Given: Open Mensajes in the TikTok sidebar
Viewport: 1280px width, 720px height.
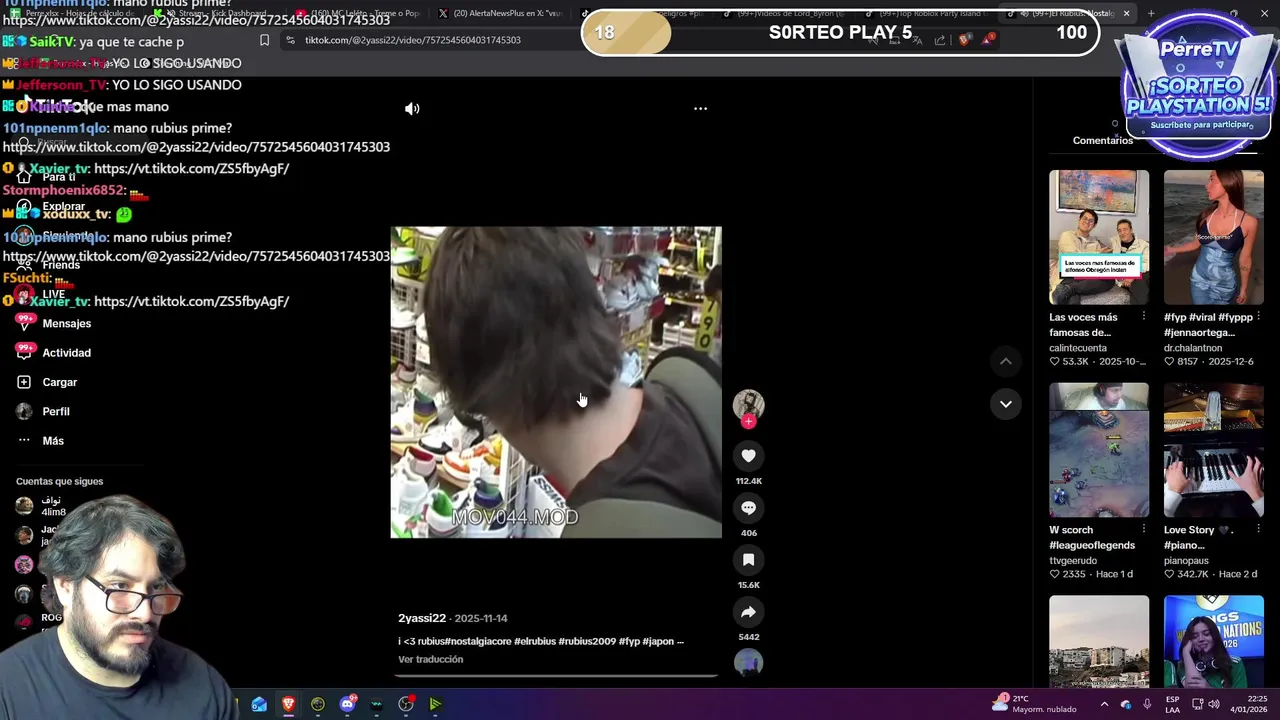Looking at the screenshot, I should tap(54, 323).
